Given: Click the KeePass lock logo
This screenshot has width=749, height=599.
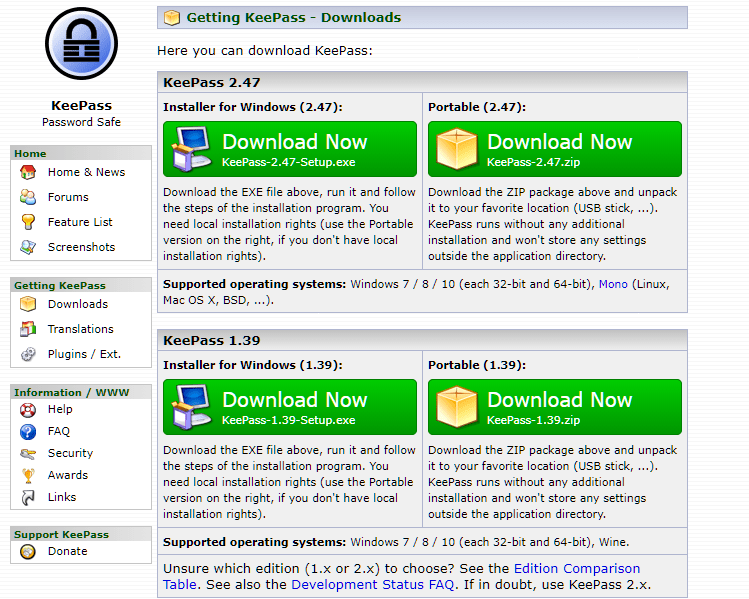Looking at the screenshot, I should tap(82, 43).
